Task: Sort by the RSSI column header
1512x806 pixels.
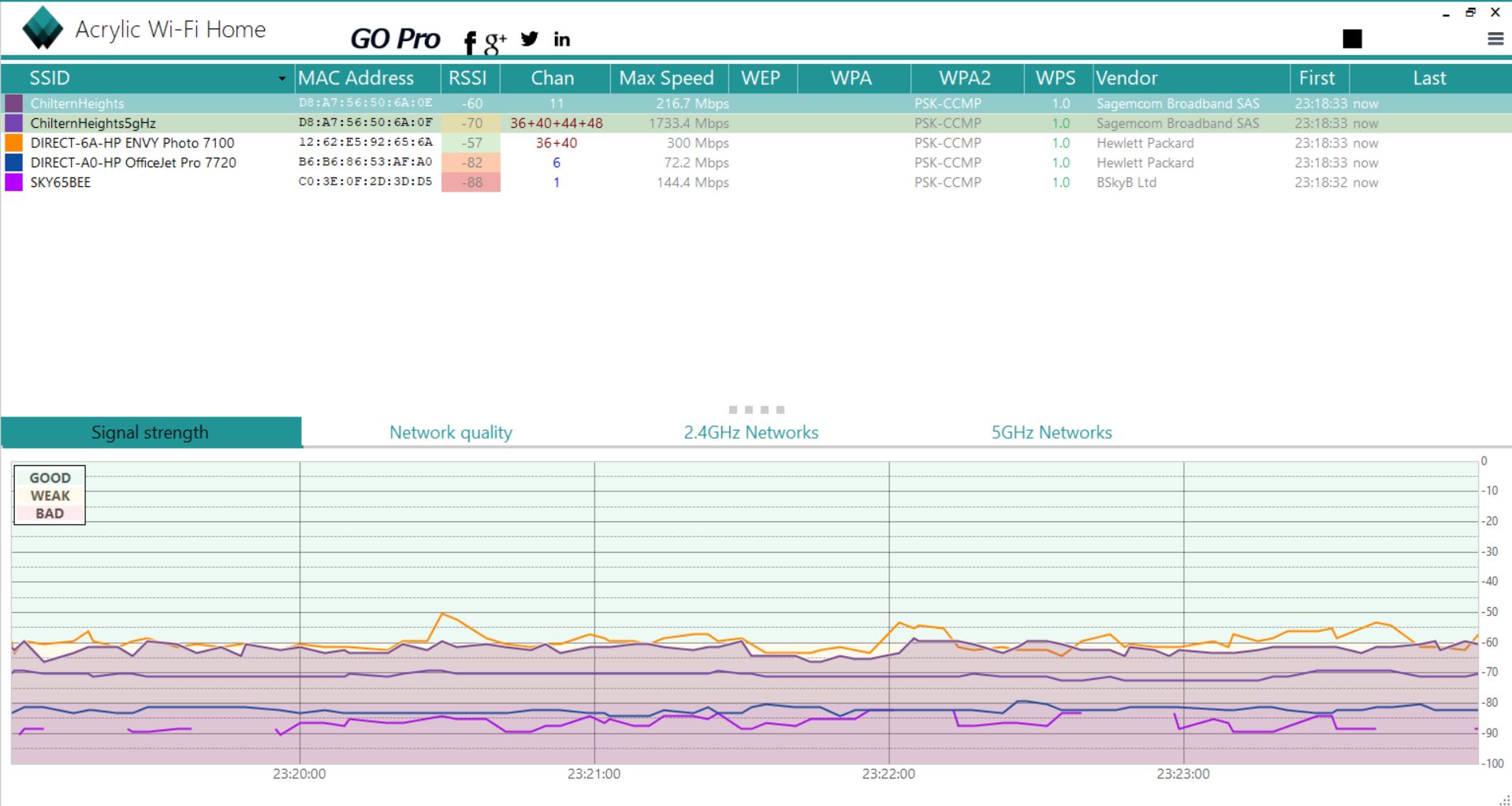Action: (x=467, y=78)
